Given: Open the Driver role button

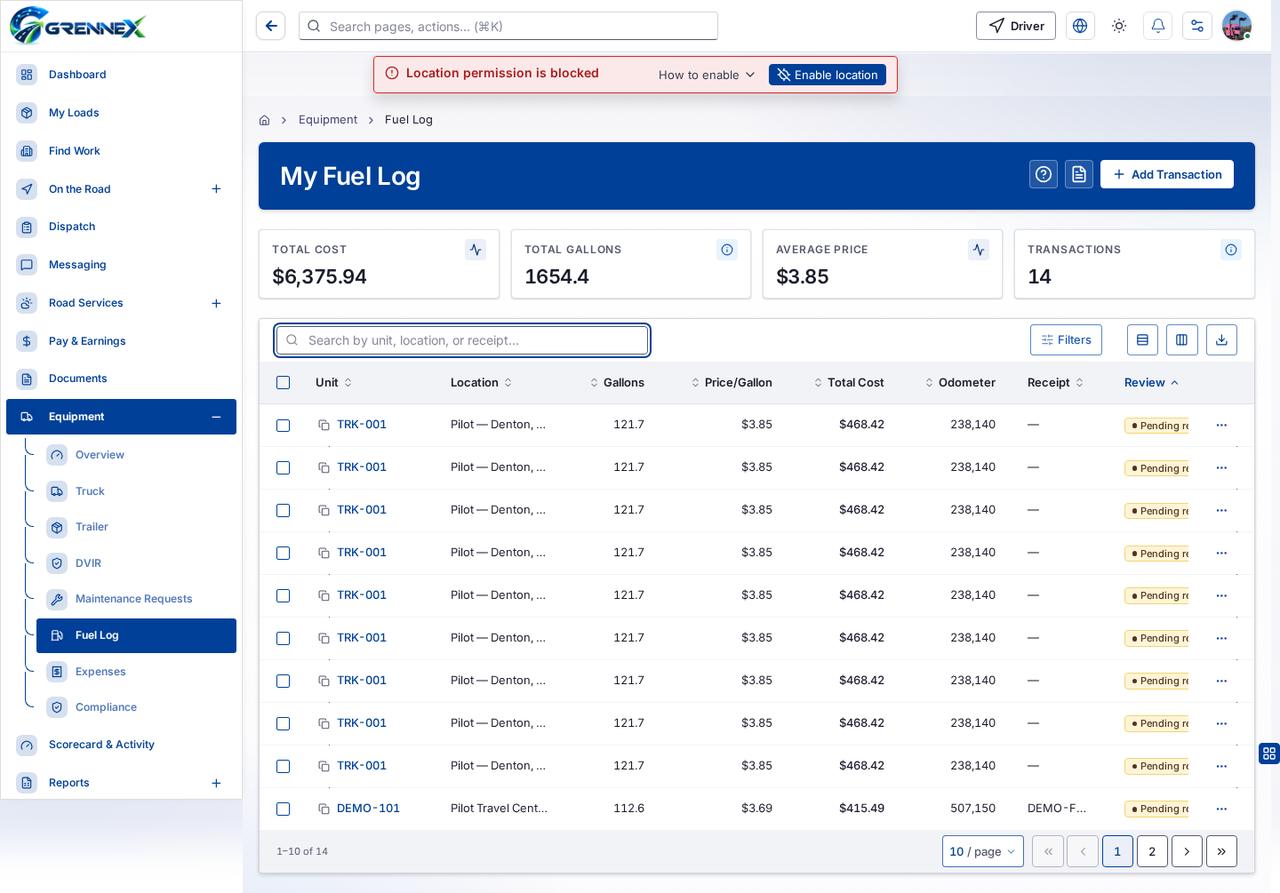Looking at the screenshot, I should pyautogui.click(x=1016, y=26).
